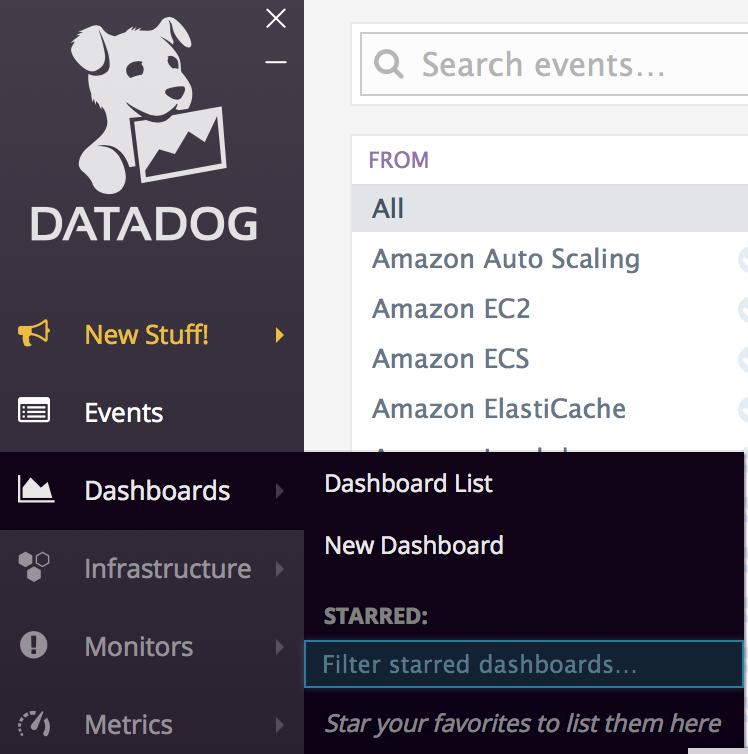Expand the New Stuff! arrow
This screenshot has height=754, width=748.
tap(280, 335)
